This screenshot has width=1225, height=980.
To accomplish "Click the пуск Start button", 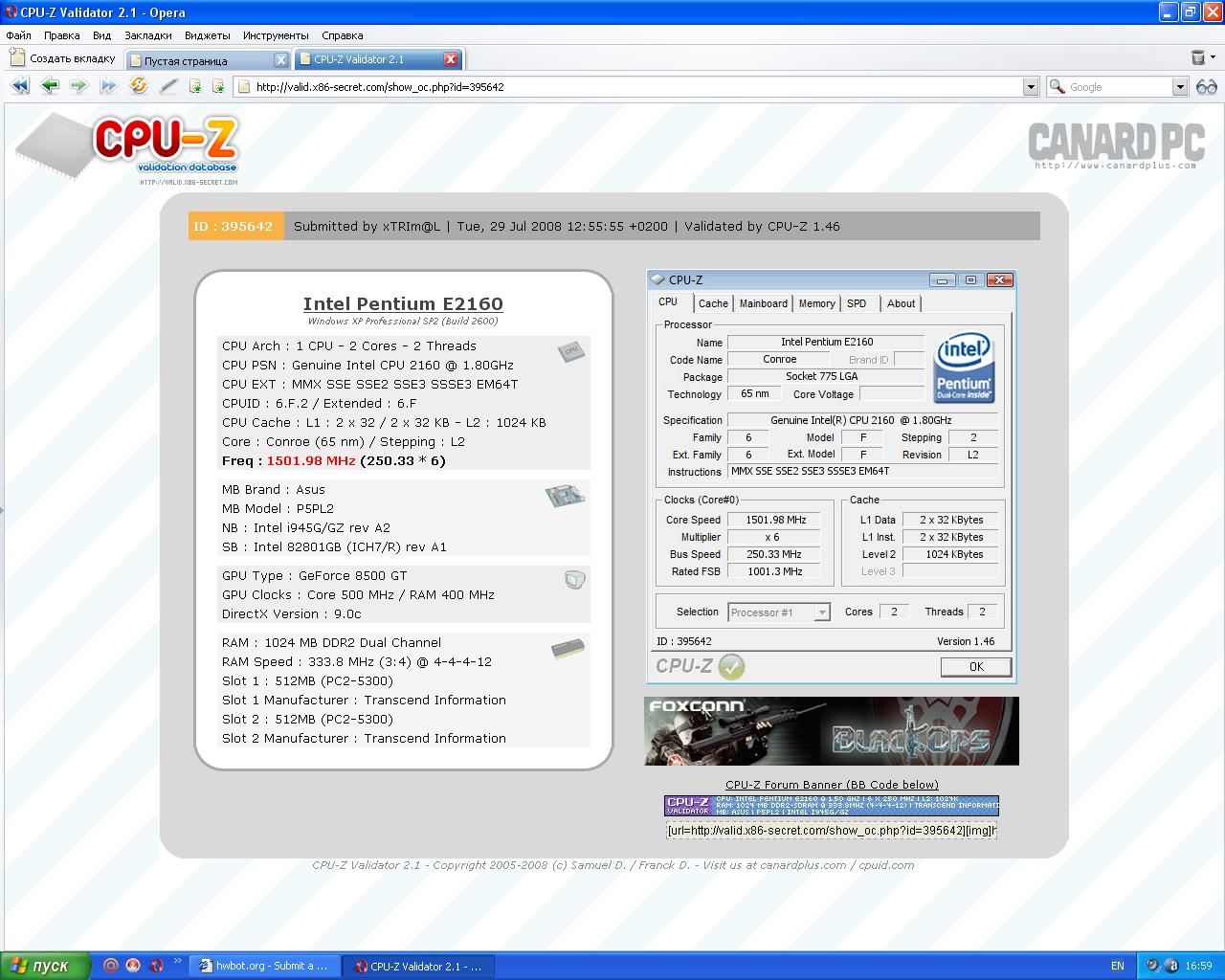I will pyautogui.click(x=45, y=966).
